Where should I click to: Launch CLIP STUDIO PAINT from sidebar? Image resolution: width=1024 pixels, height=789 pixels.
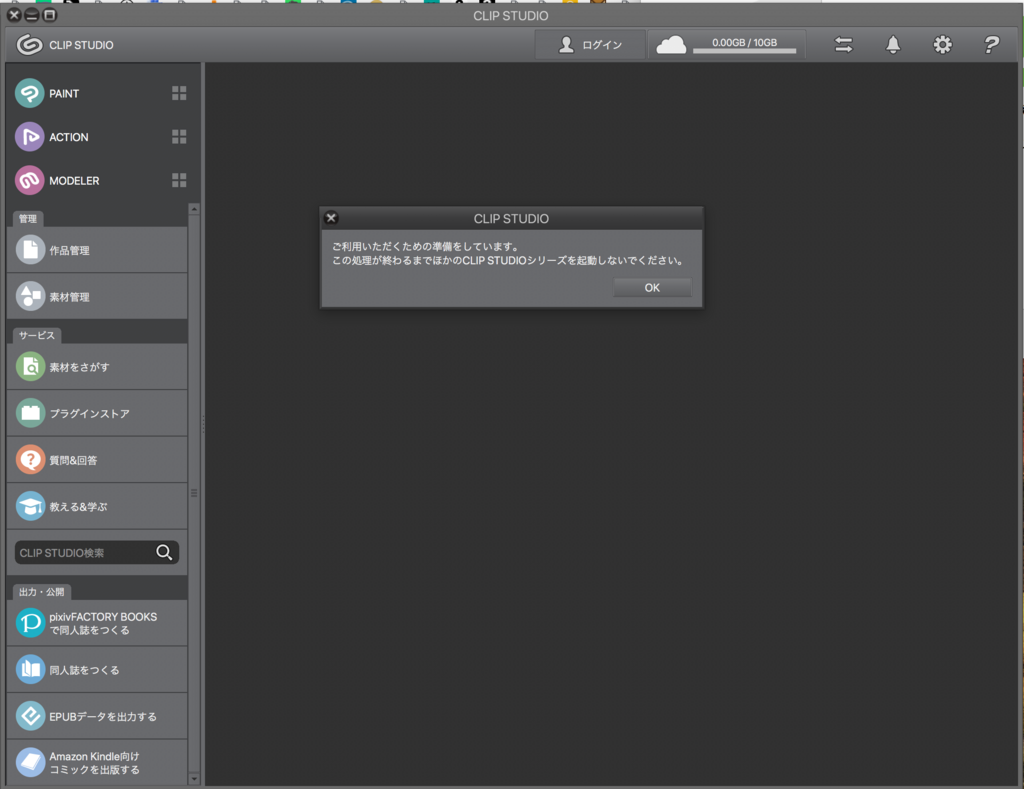coord(47,93)
